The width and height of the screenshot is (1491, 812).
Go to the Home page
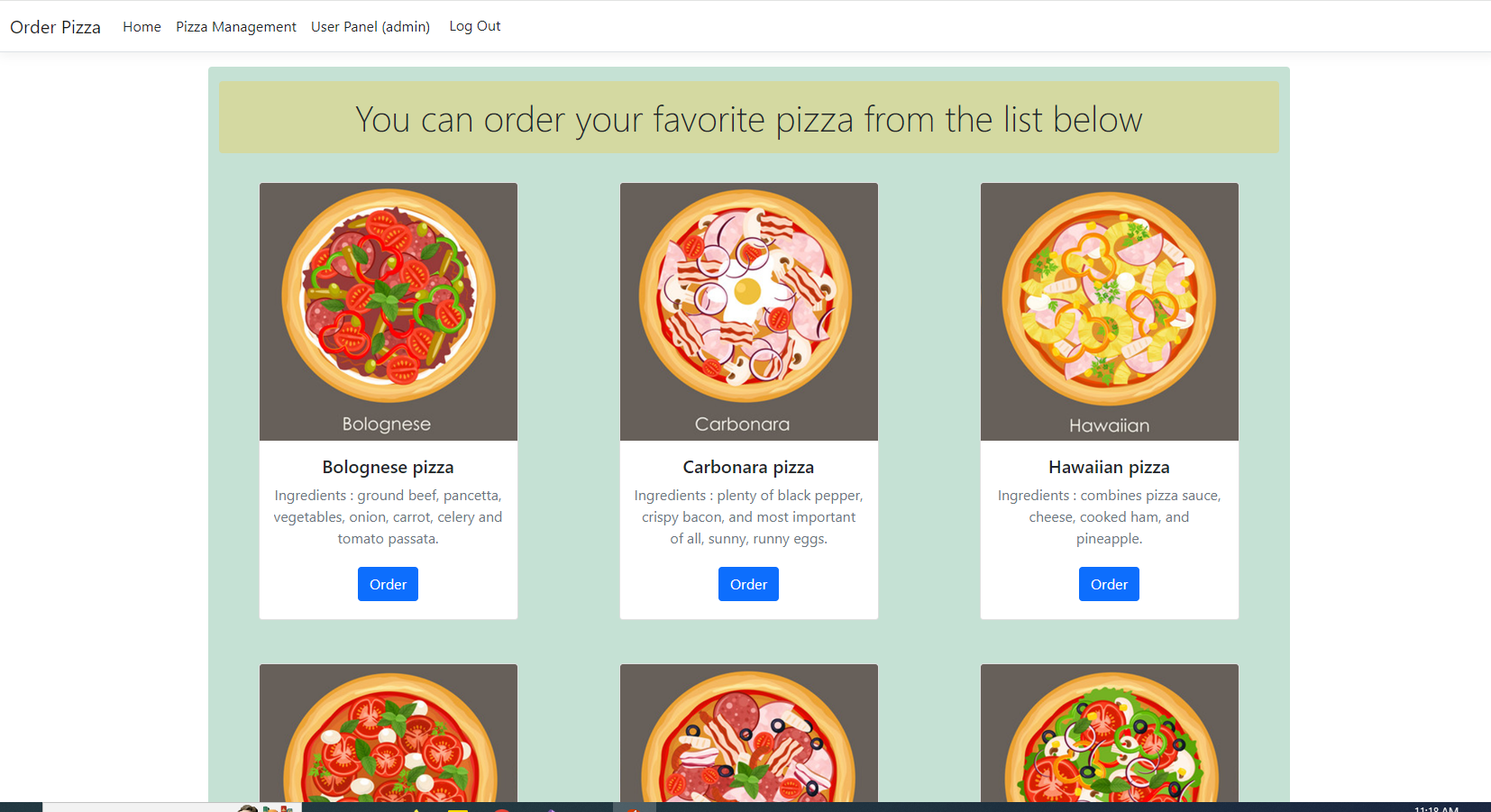[142, 27]
